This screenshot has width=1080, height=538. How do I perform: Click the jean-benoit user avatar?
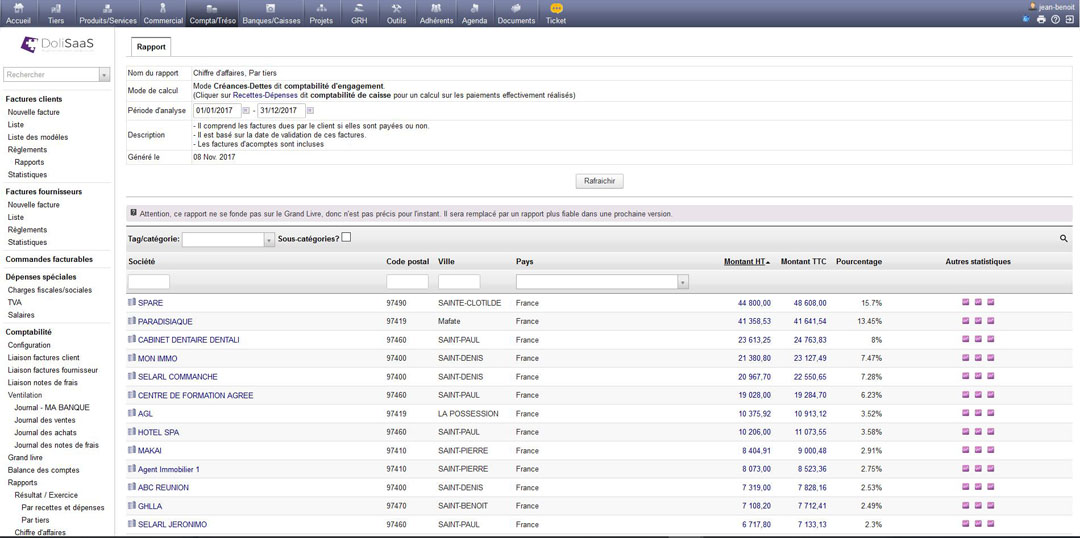1032,6
